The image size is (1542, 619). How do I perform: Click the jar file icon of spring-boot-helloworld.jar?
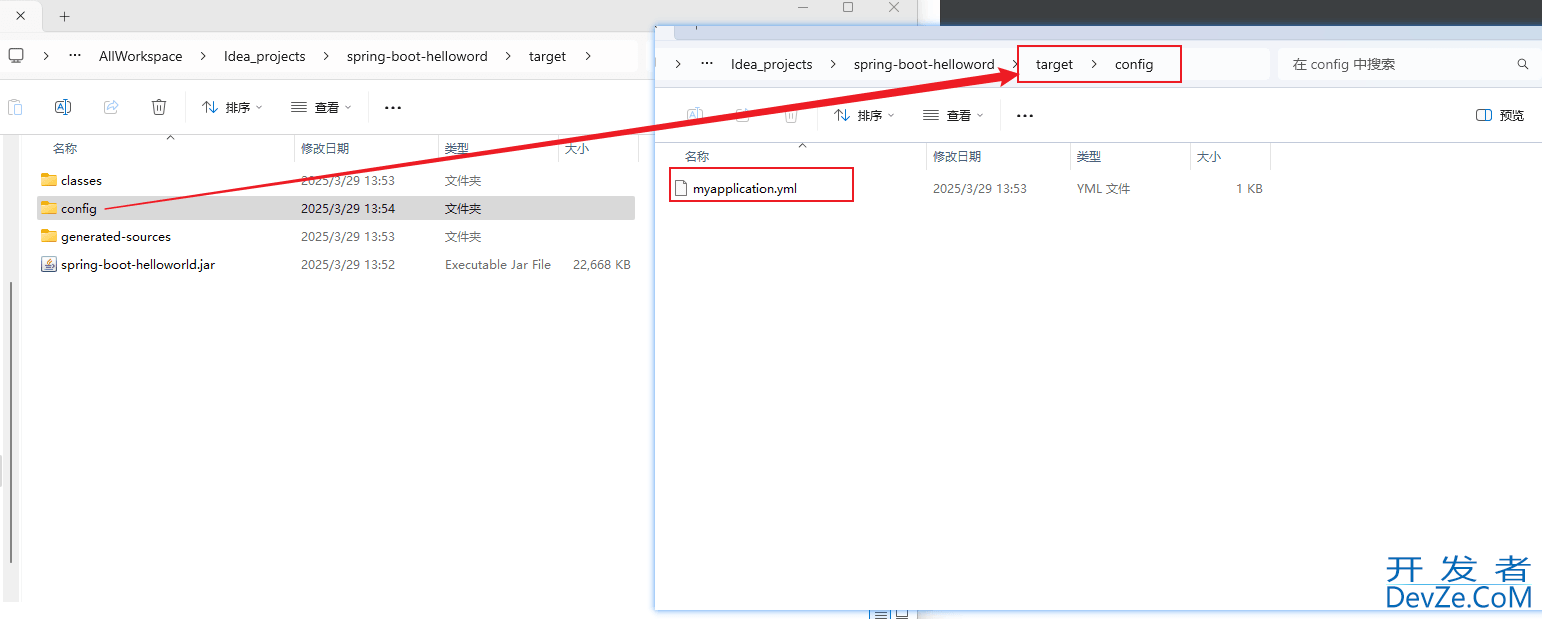[x=49, y=264]
